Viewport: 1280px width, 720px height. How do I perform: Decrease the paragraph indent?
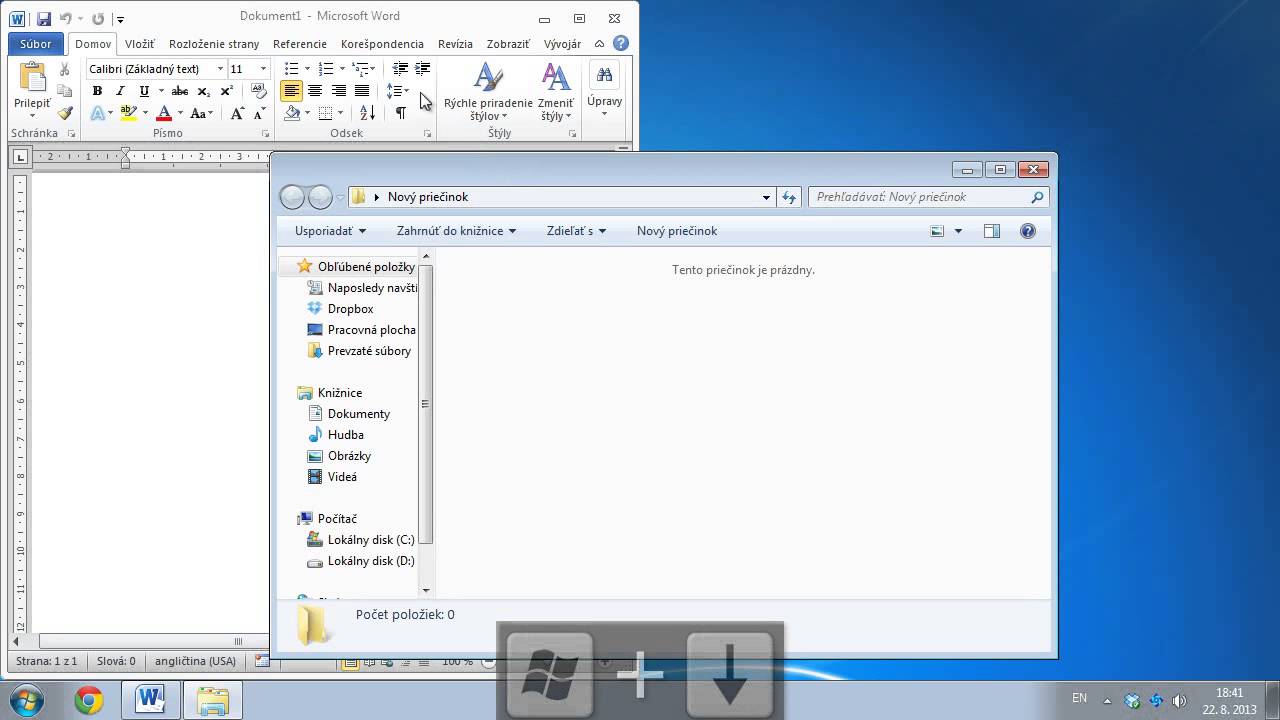click(400, 68)
